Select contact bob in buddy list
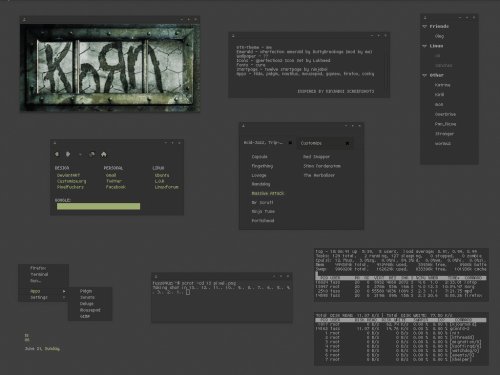The width and height of the screenshot is (500, 375). [x=439, y=104]
